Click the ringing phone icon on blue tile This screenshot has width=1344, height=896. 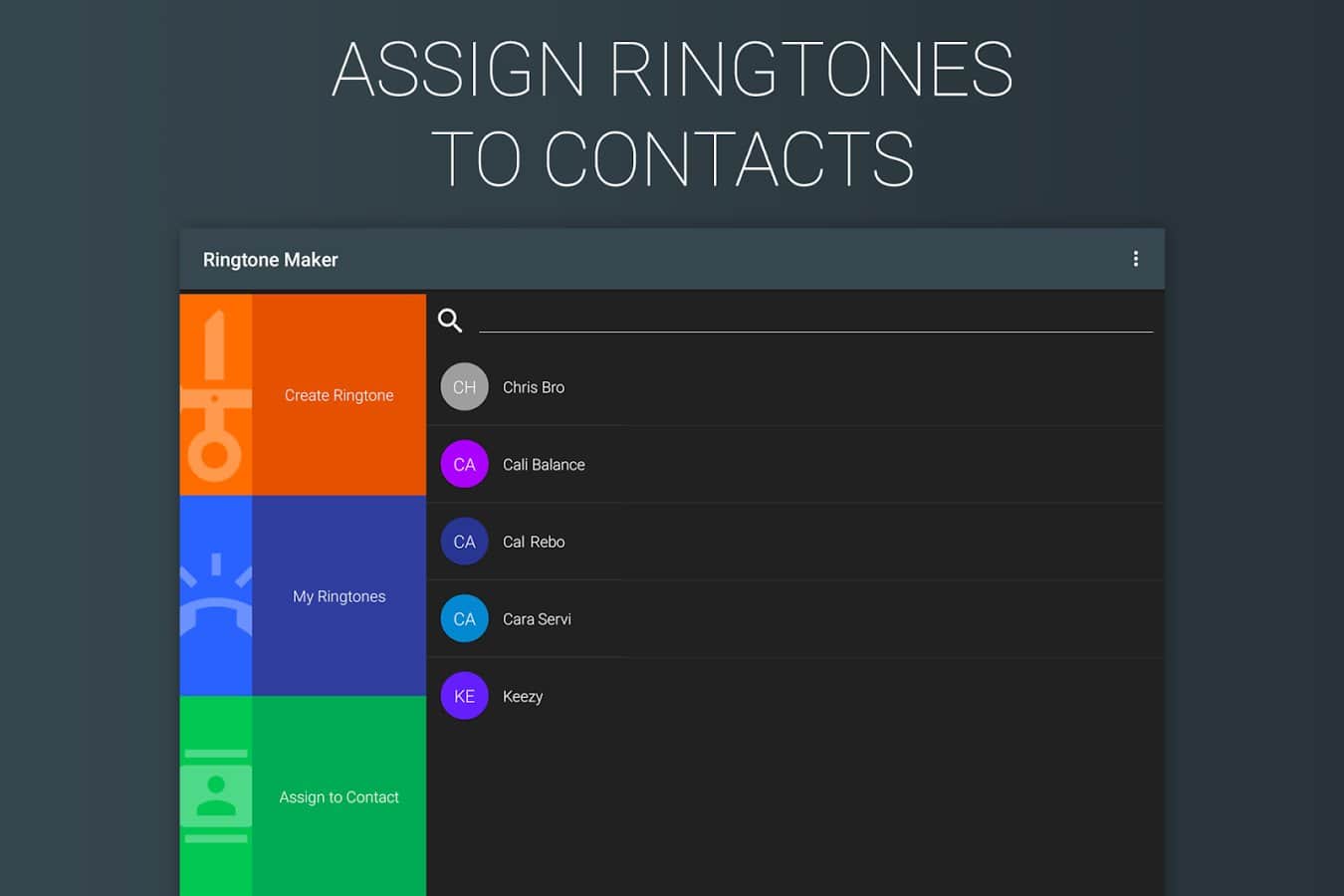(216, 596)
